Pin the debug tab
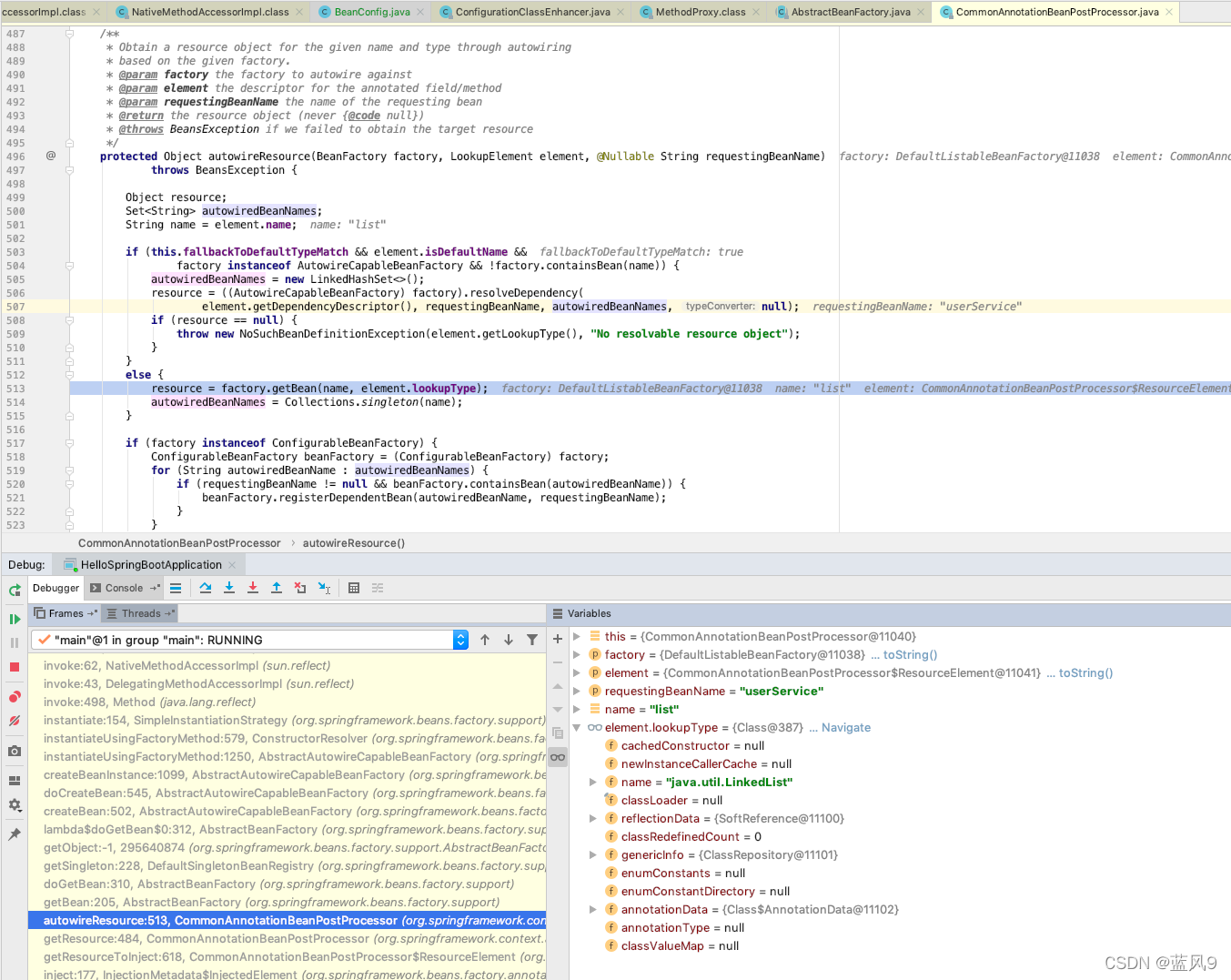 15,834
